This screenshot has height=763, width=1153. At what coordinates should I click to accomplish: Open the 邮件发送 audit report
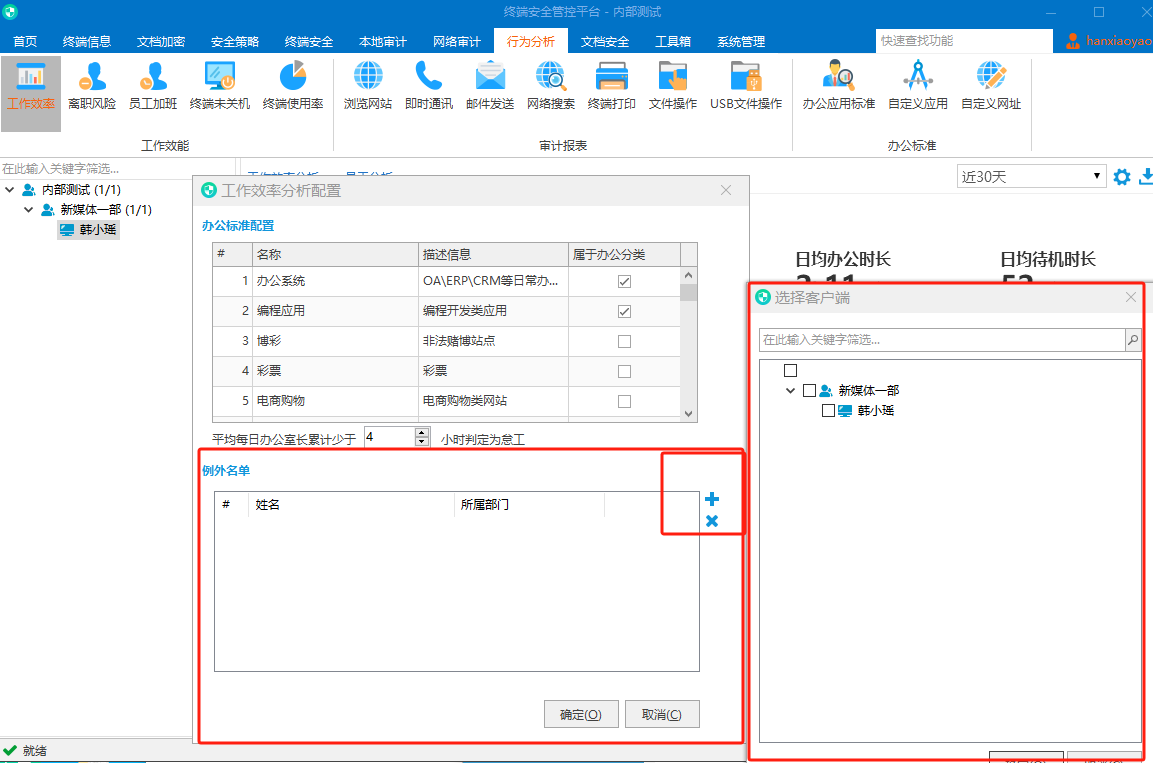pyautogui.click(x=490, y=86)
